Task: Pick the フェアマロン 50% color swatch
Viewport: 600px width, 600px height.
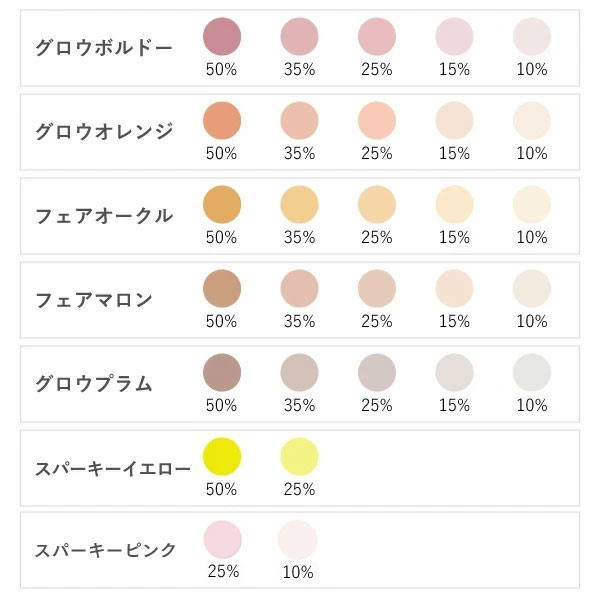Action: pos(221,288)
